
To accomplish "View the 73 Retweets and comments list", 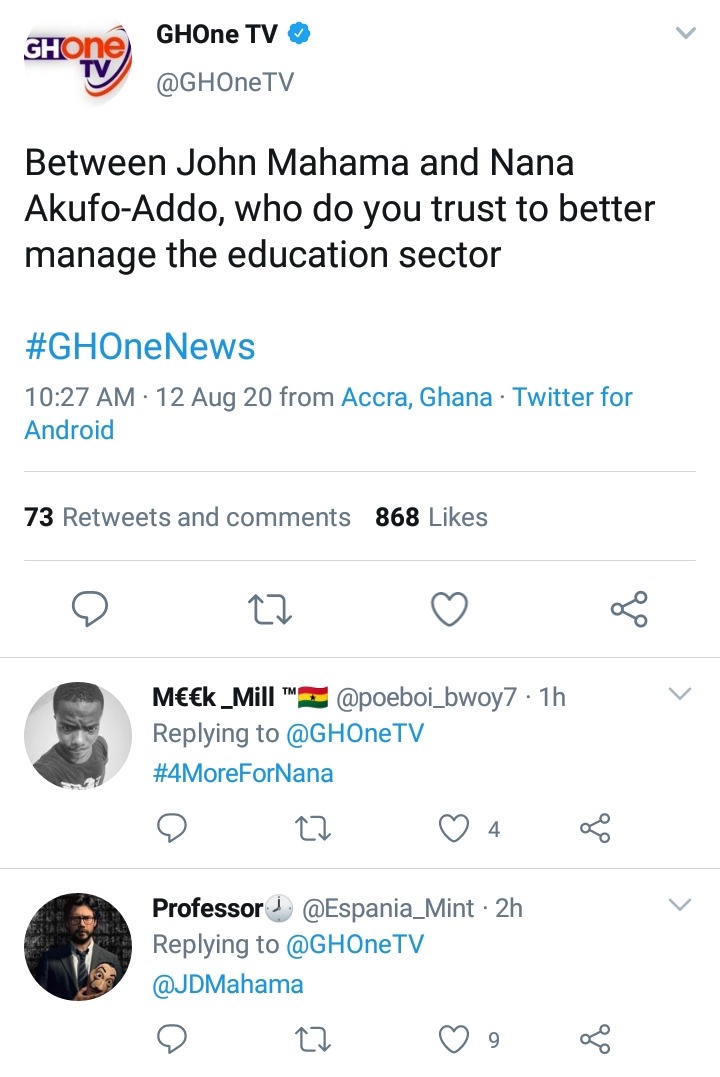I will tap(187, 517).
